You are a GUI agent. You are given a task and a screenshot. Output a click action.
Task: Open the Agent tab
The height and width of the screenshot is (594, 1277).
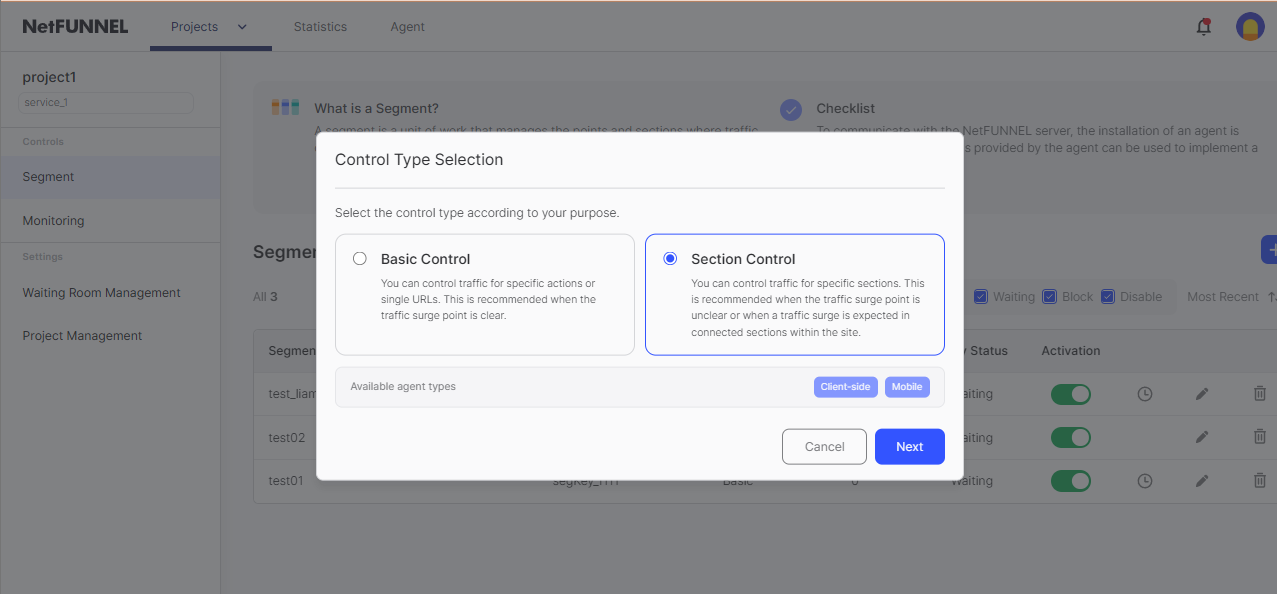tap(407, 27)
